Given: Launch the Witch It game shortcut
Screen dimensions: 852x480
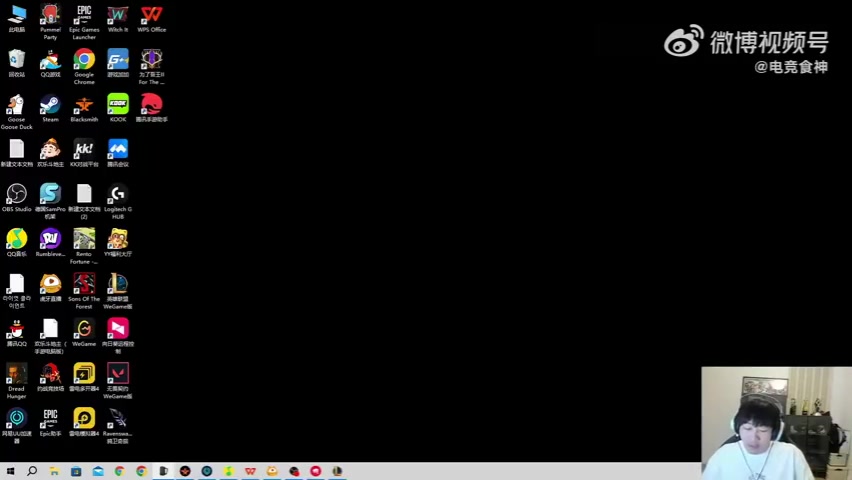Looking at the screenshot, I should coord(118,16).
